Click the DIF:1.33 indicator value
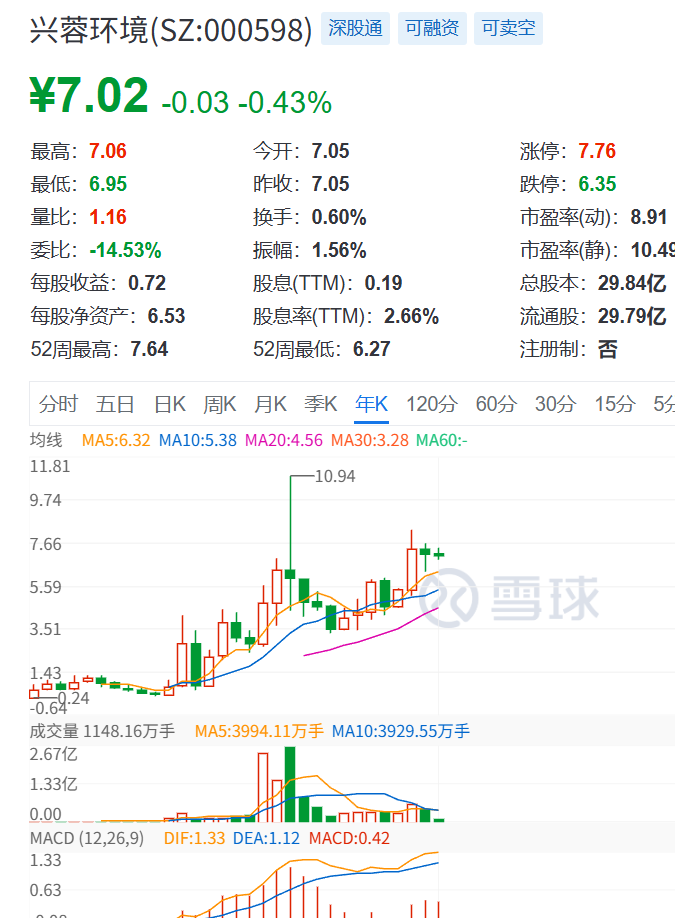675x918 pixels. pyautogui.click(x=194, y=838)
